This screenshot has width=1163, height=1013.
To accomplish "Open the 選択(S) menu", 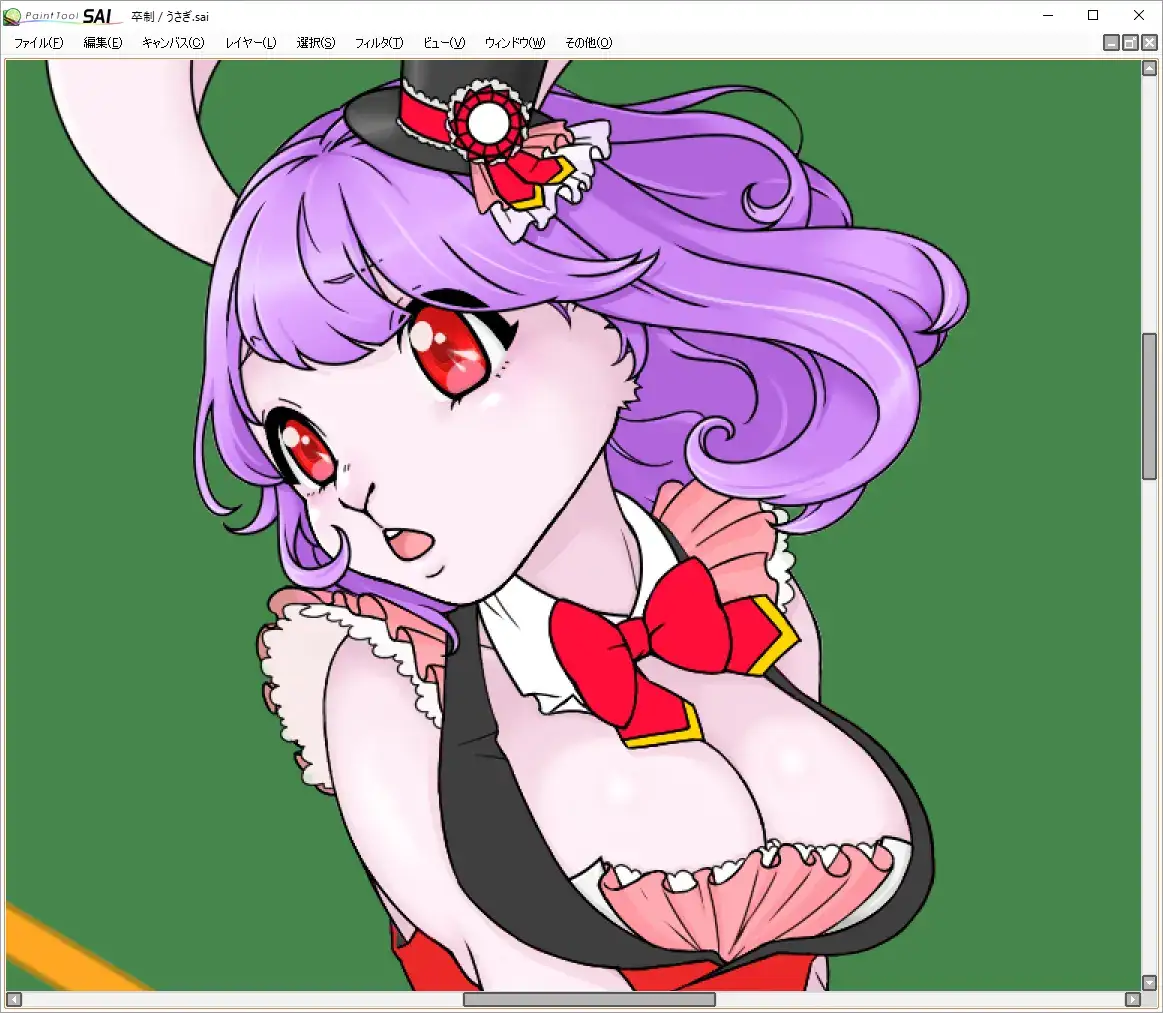I will tap(316, 43).
